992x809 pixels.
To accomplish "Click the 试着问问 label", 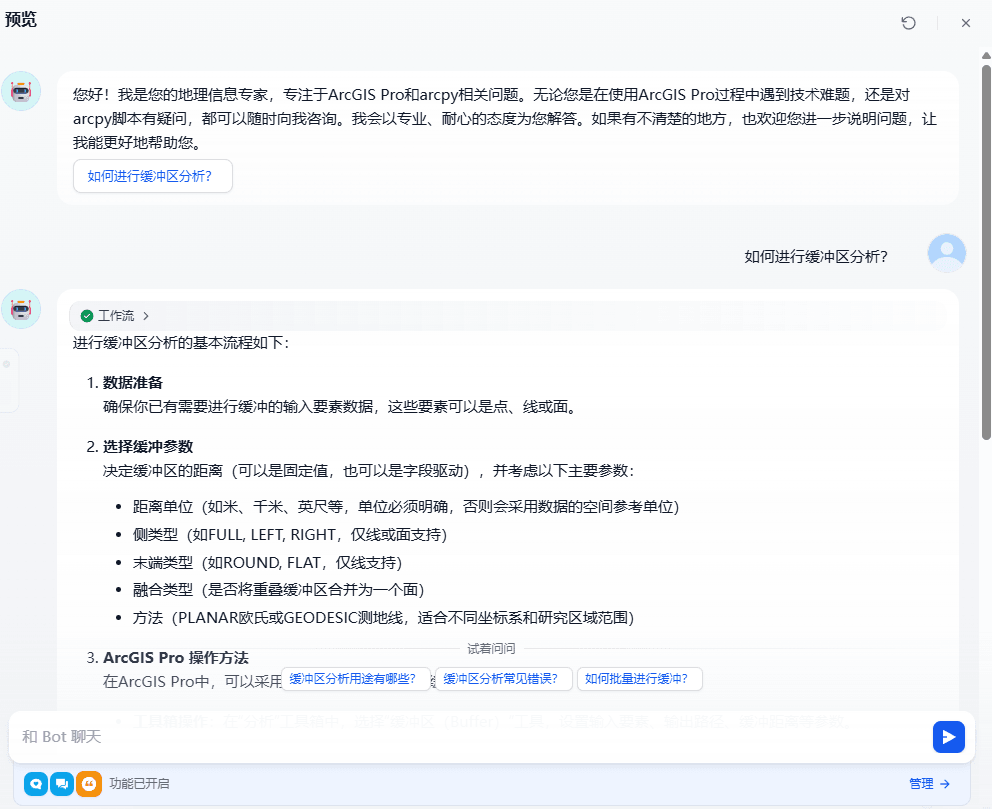I will 491,648.
